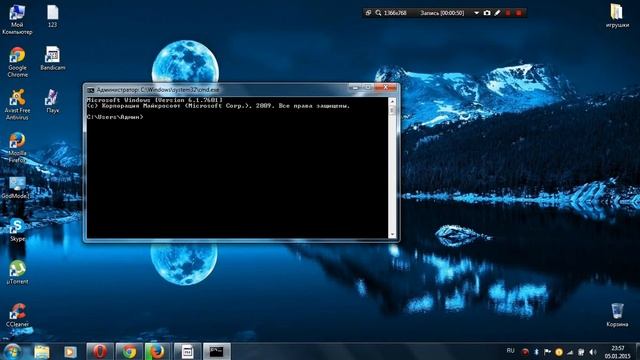Maximize the command prompt window
The width and height of the screenshot is (640, 360).
click(x=367, y=87)
